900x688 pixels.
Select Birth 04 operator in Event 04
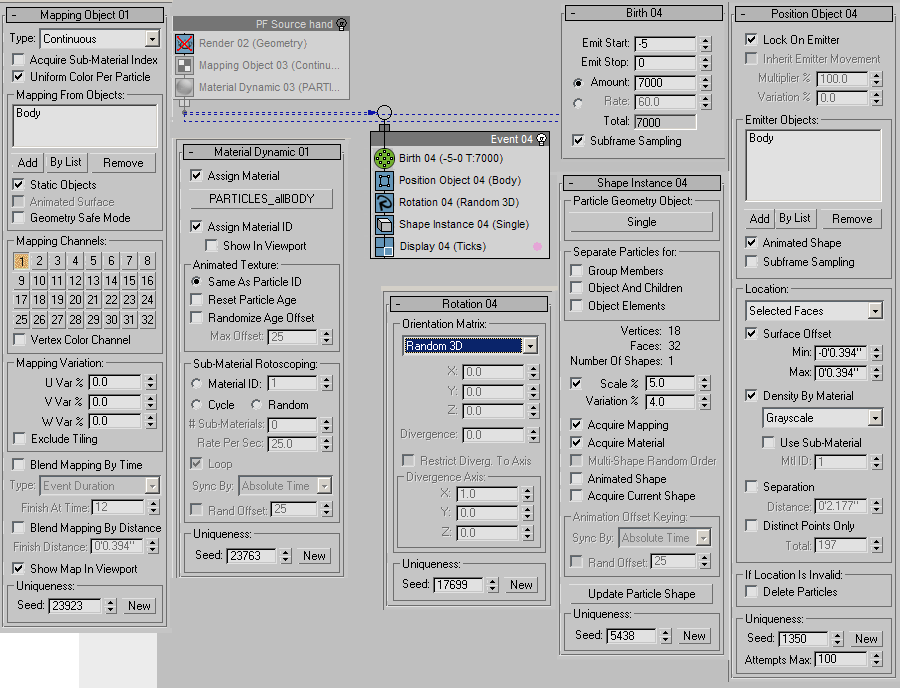pos(451,158)
